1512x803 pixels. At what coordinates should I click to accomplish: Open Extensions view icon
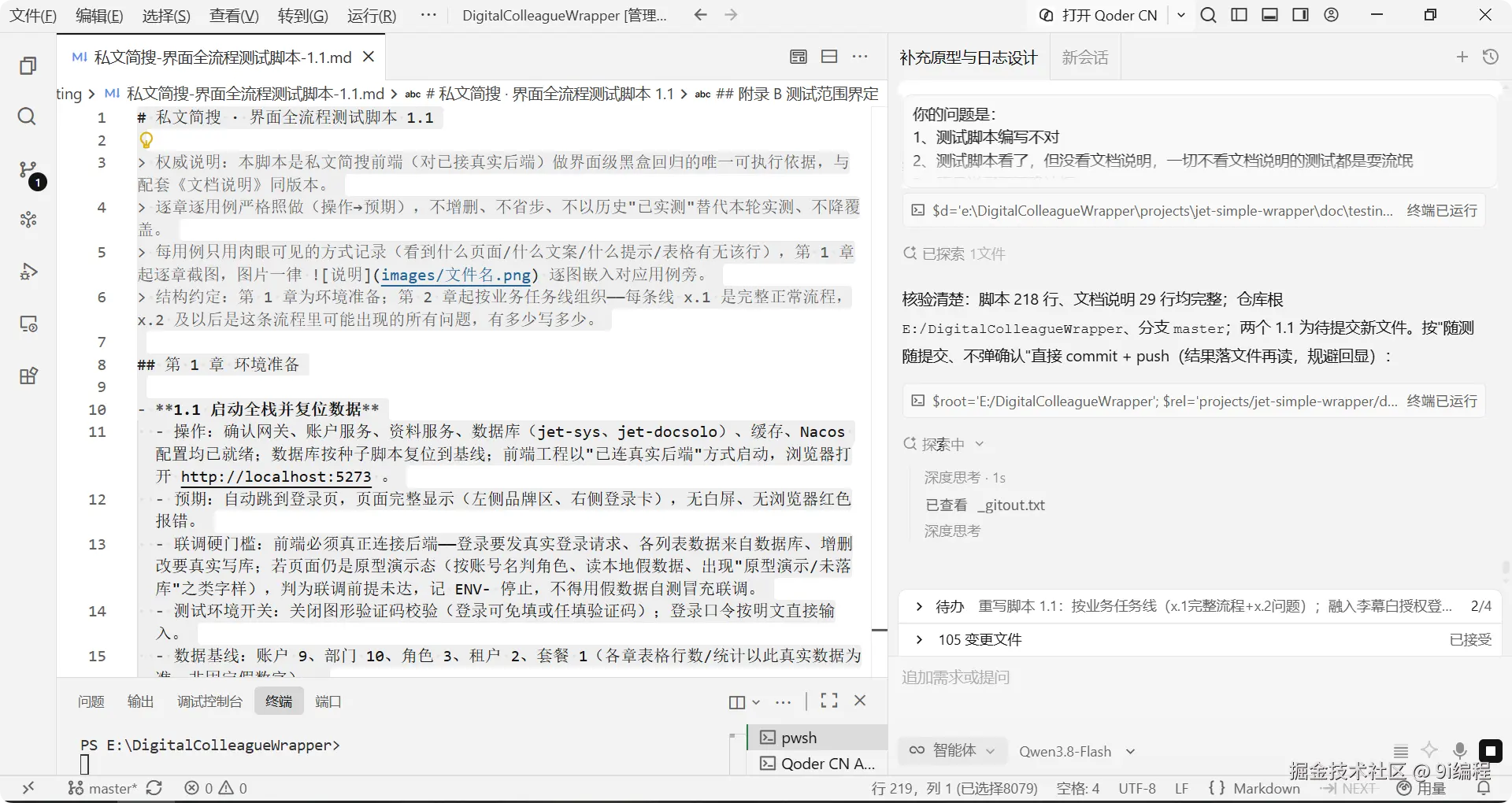(28, 376)
